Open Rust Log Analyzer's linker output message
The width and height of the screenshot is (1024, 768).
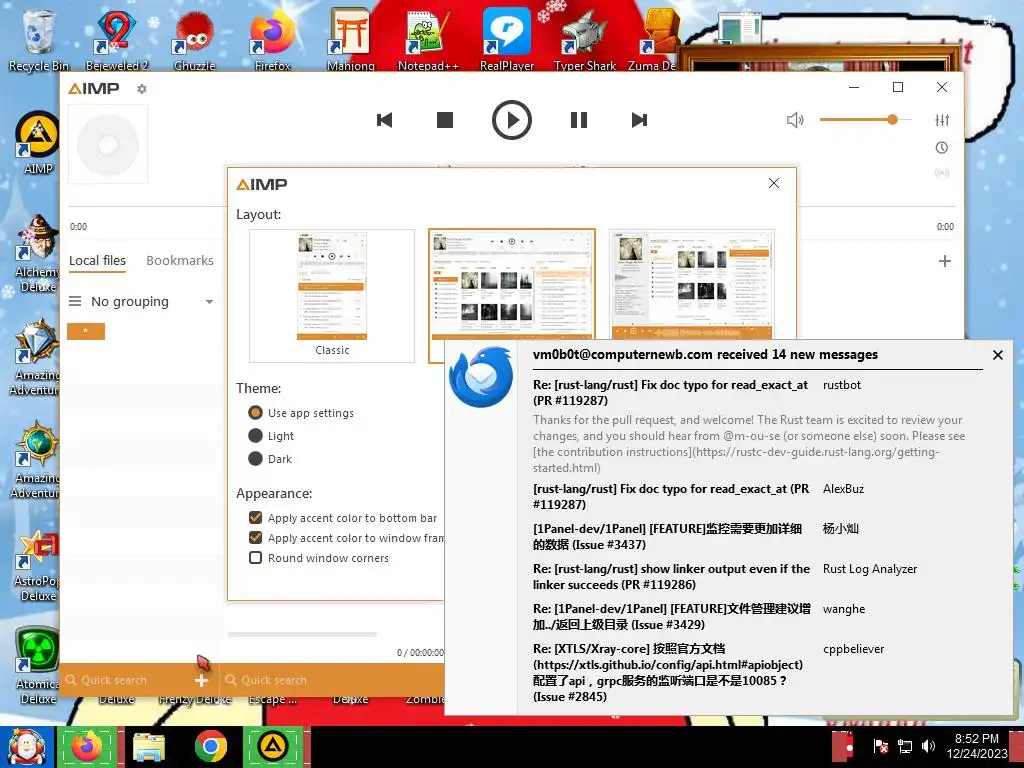coord(671,577)
